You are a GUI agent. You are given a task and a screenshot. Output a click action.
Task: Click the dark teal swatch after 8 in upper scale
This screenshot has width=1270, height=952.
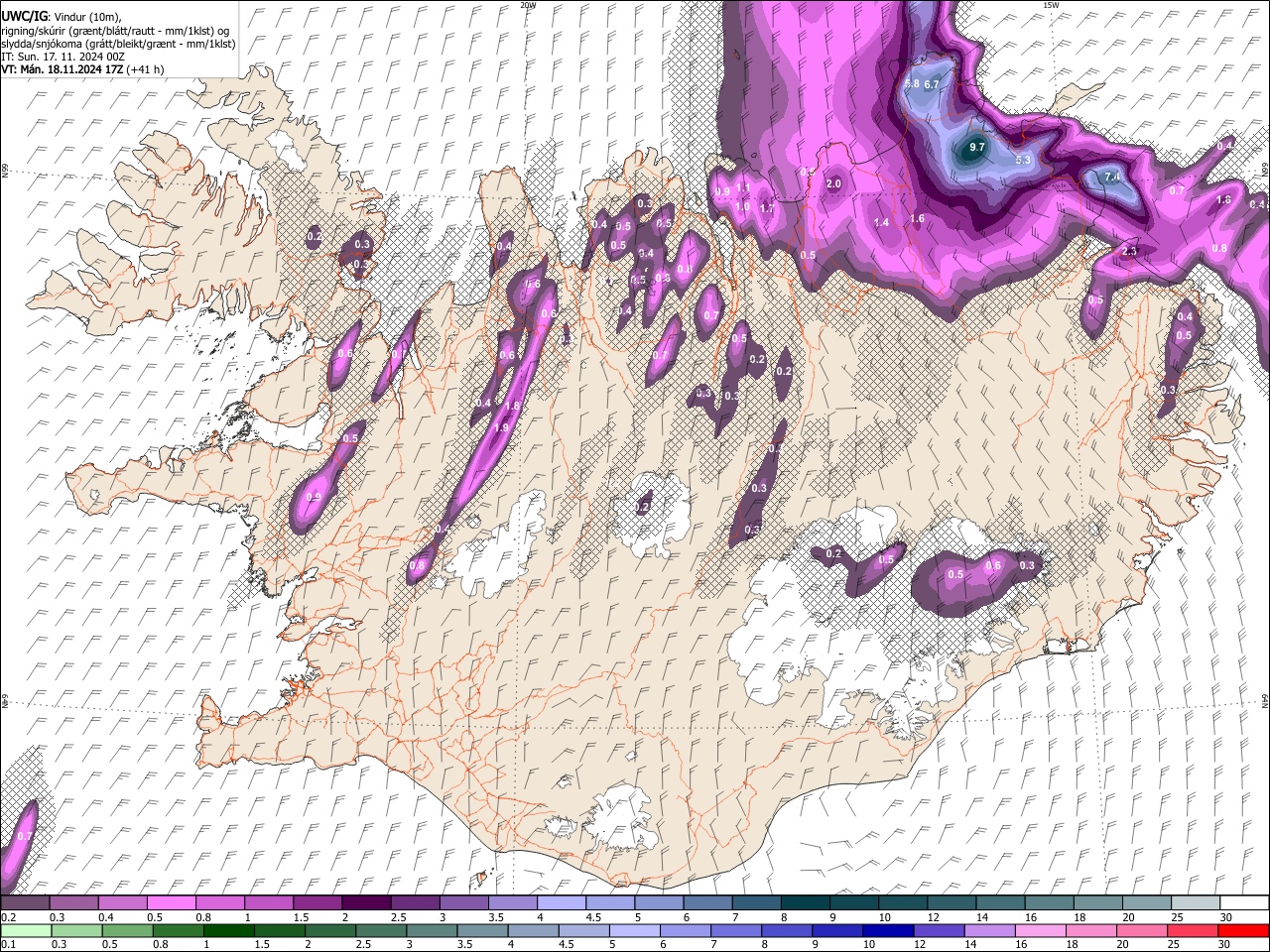point(807,902)
